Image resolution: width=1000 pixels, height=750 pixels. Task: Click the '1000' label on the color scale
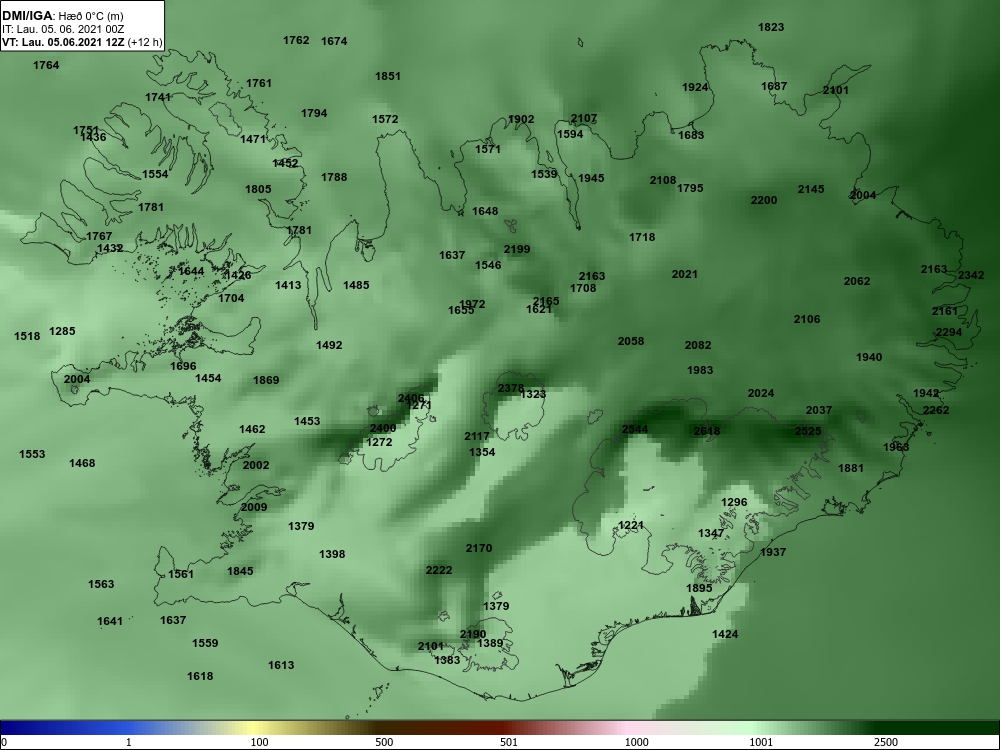coord(636,742)
